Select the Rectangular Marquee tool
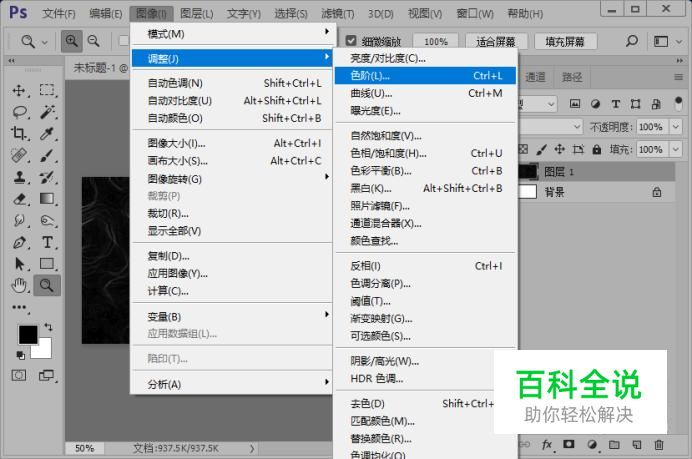 47,90
